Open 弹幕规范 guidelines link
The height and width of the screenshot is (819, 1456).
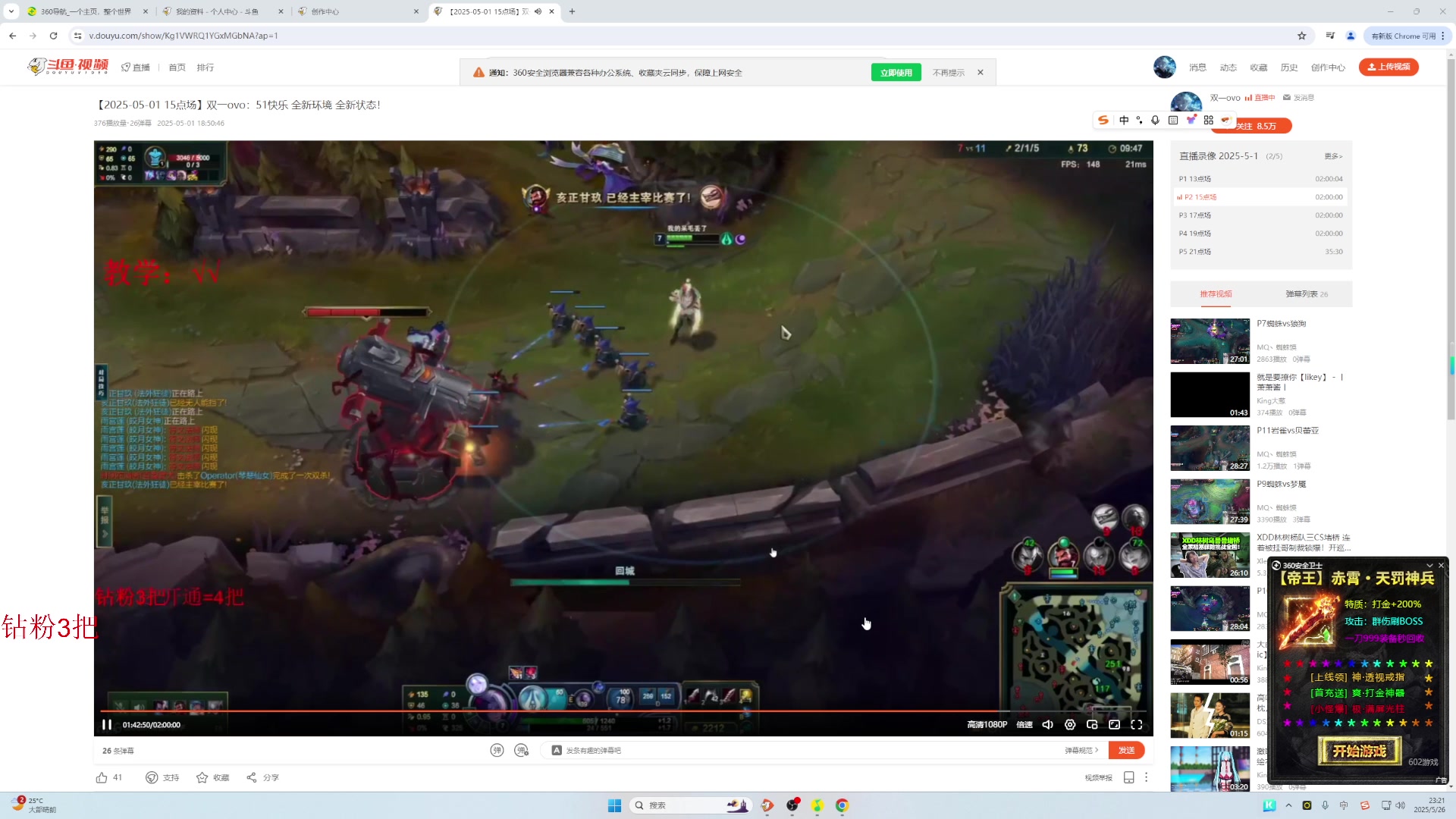1081,750
